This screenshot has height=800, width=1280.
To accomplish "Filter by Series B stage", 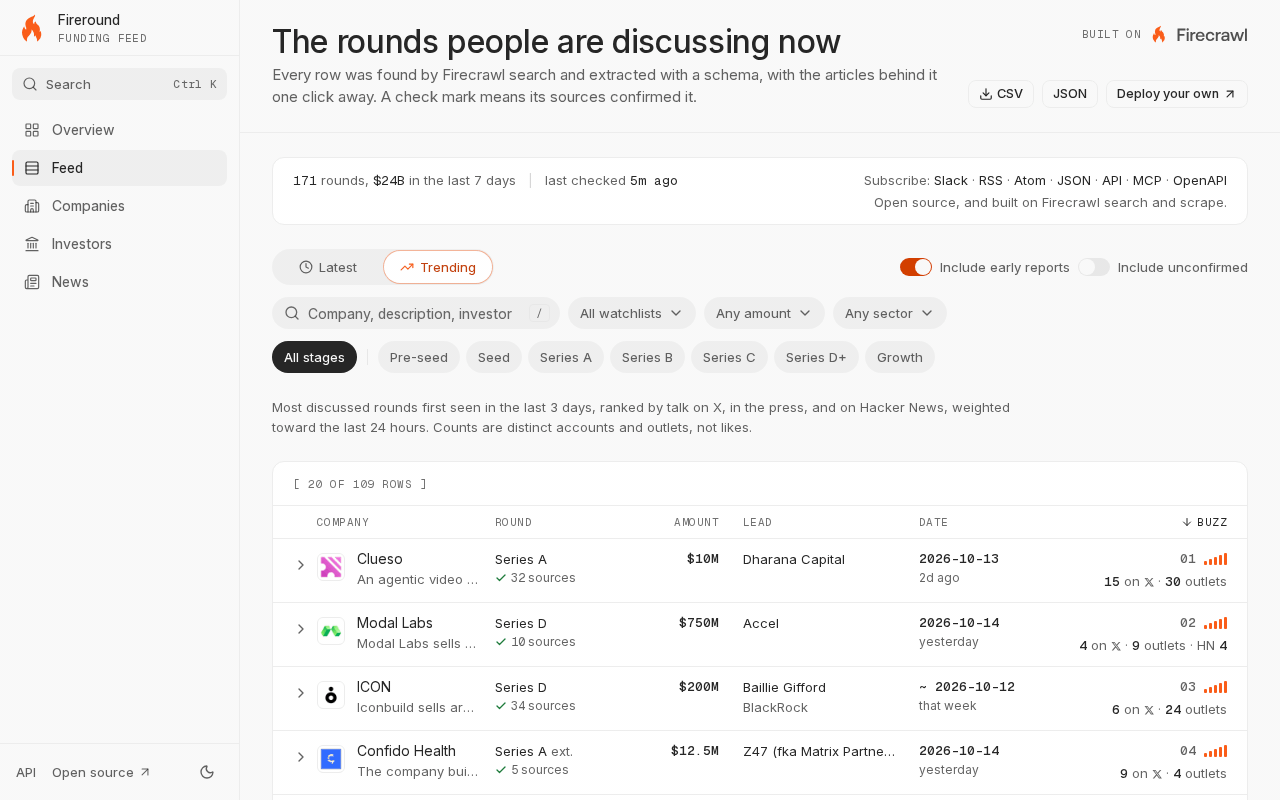I will [647, 357].
